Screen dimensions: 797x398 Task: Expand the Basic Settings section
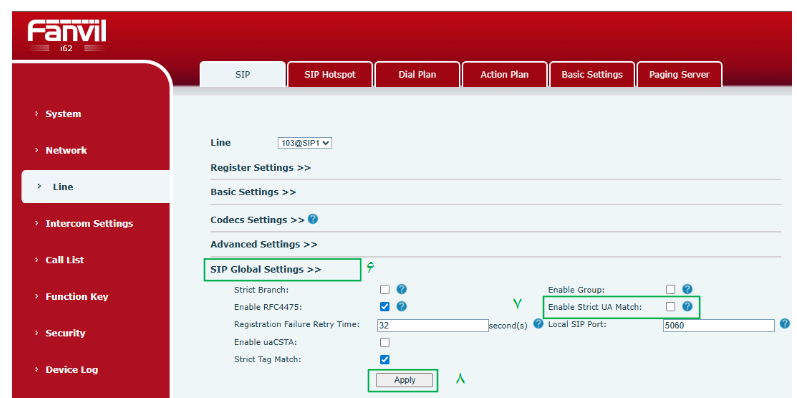pos(253,192)
